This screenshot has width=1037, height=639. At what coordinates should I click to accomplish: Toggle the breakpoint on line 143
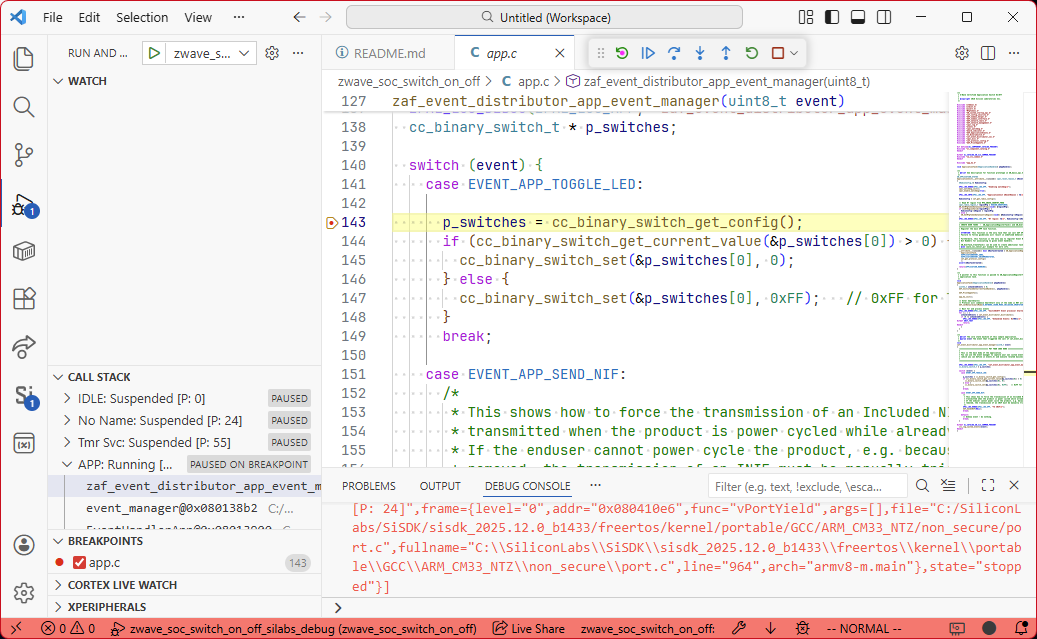(x=330, y=222)
